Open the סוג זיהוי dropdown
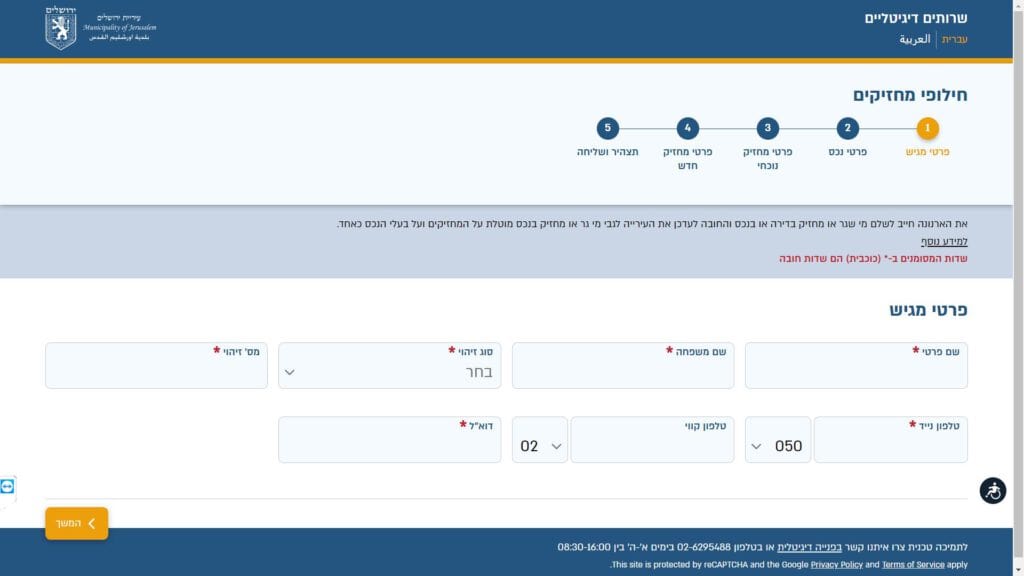Screen dimensions: 1024x576 click(x=389, y=372)
